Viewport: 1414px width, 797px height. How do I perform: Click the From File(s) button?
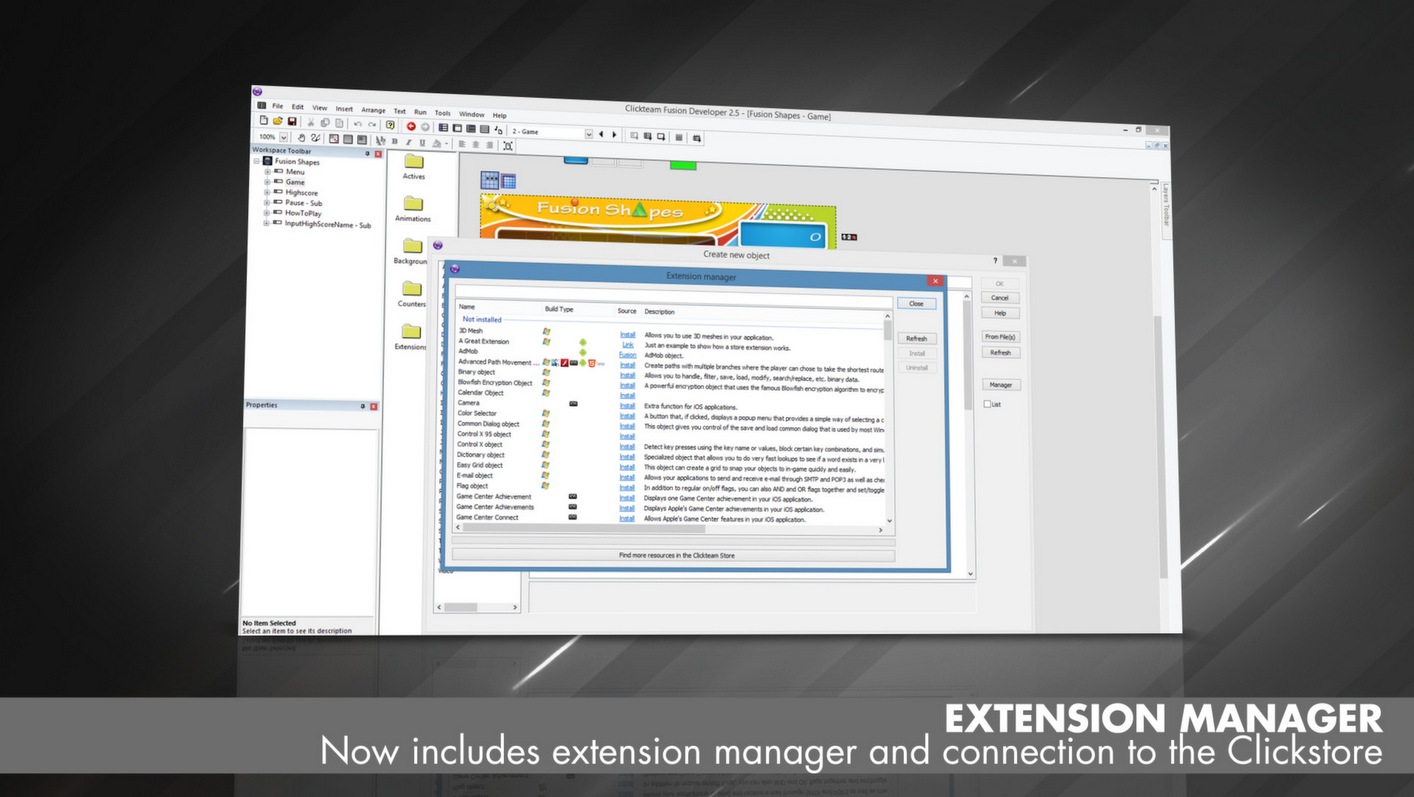click(x=1000, y=337)
